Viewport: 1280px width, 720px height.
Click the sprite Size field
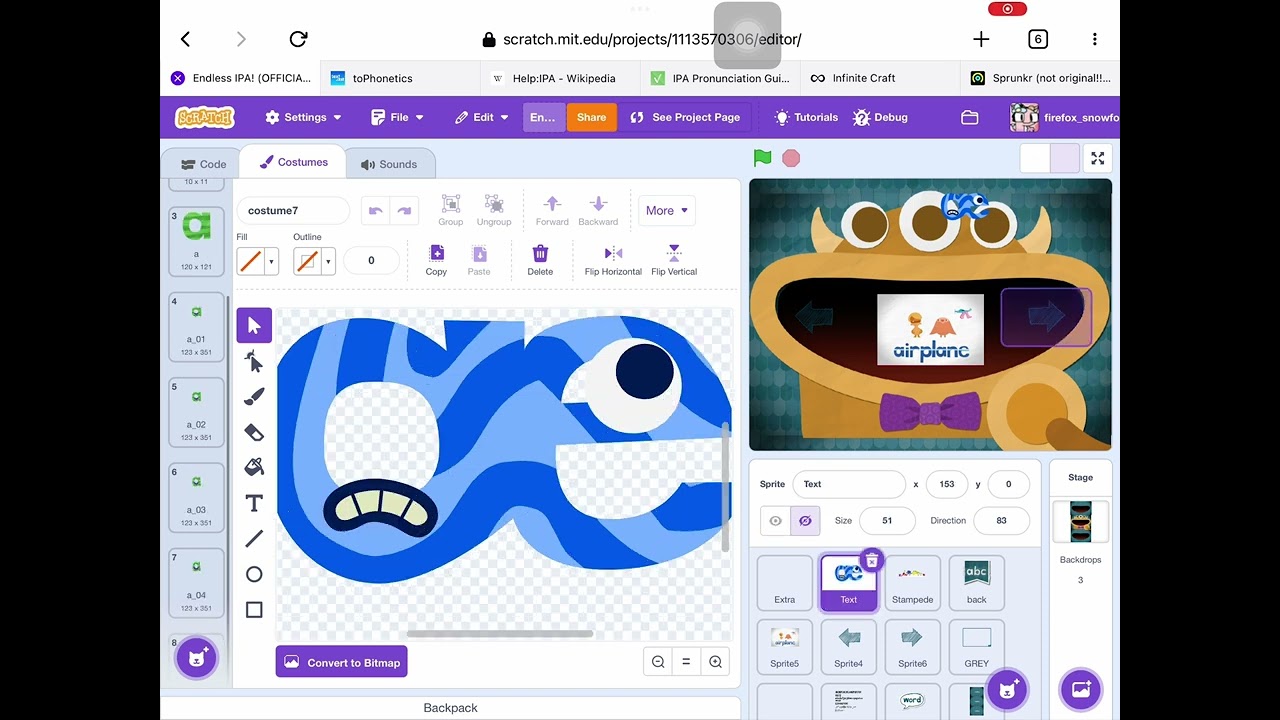point(887,520)
